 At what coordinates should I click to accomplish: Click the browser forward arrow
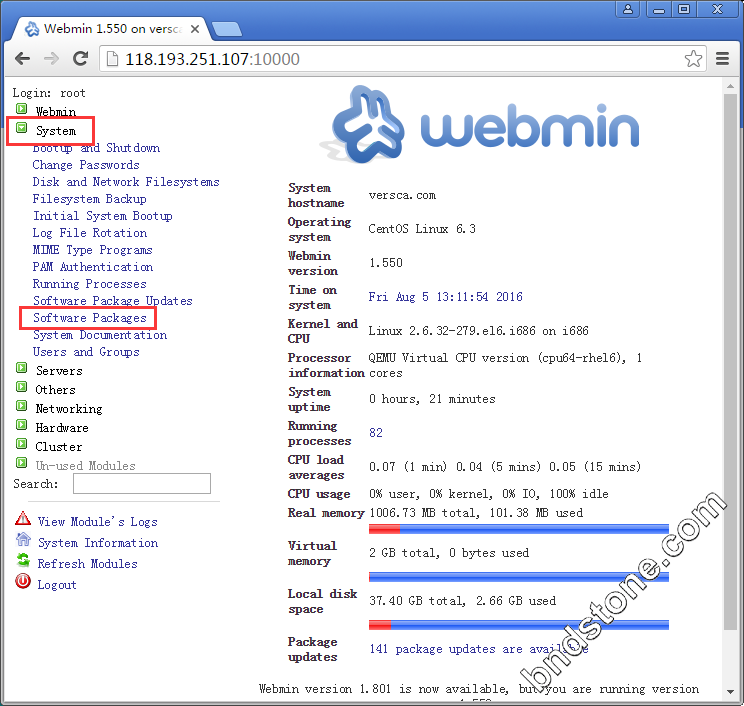click(x=51, y=59)
